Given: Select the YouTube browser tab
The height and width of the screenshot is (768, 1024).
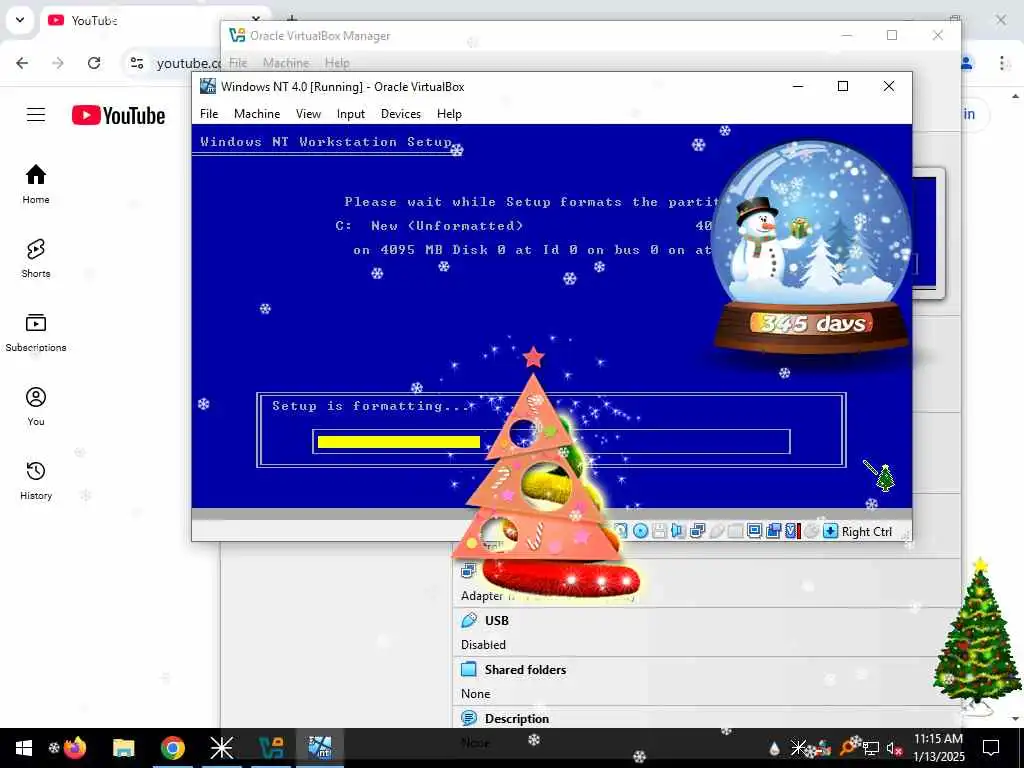Looking at the screenshot, I should [x=157, y=20].
